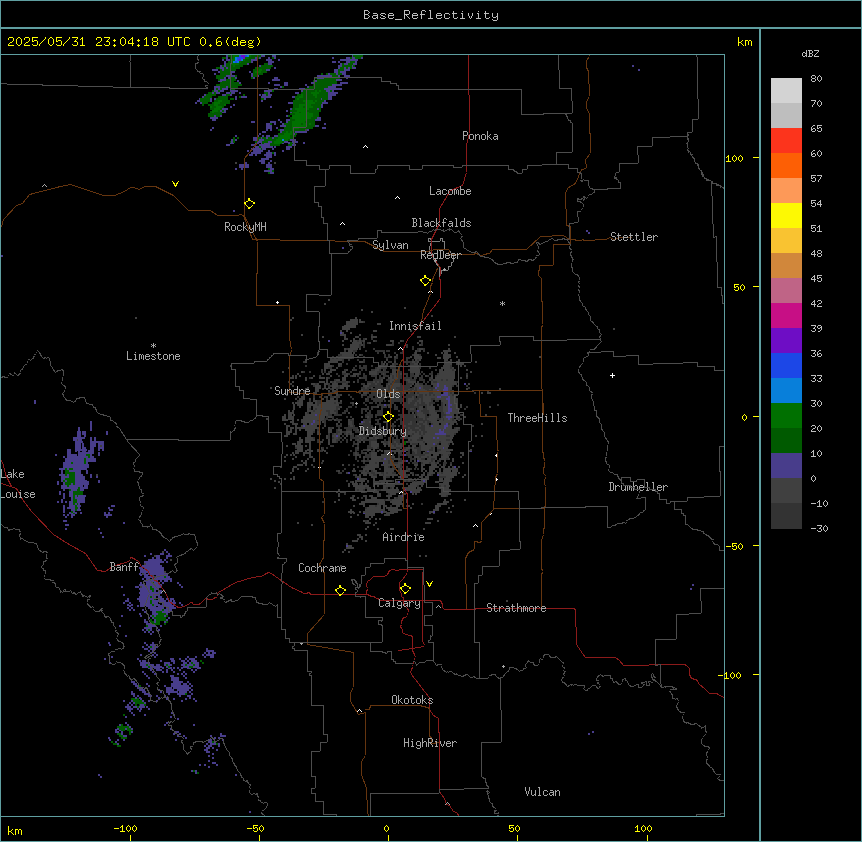Viewport: 862px width, 842px height.
Task: Click the 100 tick on vertical axis
Action: (734, 158)
